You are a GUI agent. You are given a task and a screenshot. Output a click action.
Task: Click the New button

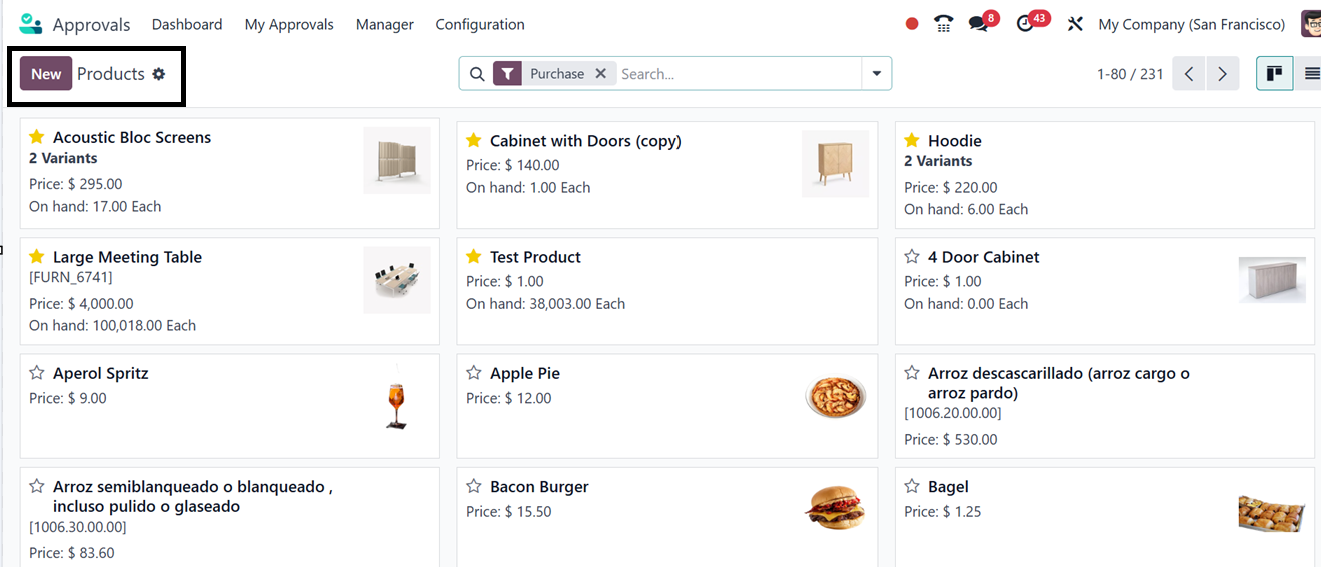coord(46,74)
